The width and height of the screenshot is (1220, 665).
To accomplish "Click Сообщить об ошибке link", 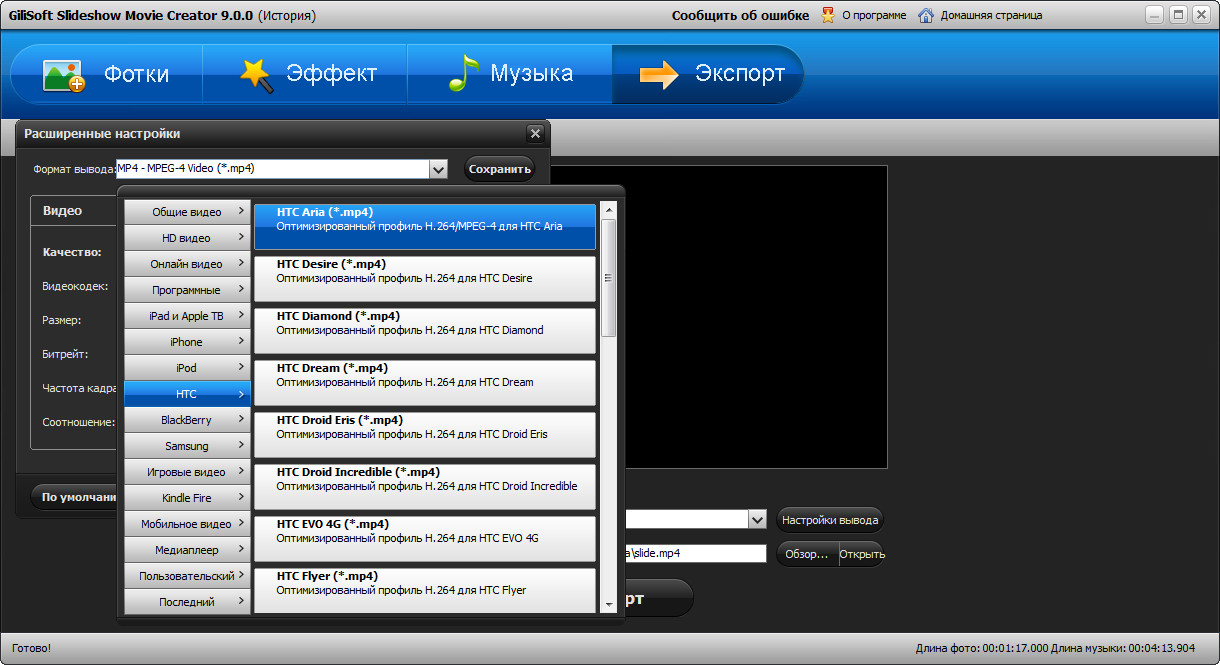I will [740, 15].
